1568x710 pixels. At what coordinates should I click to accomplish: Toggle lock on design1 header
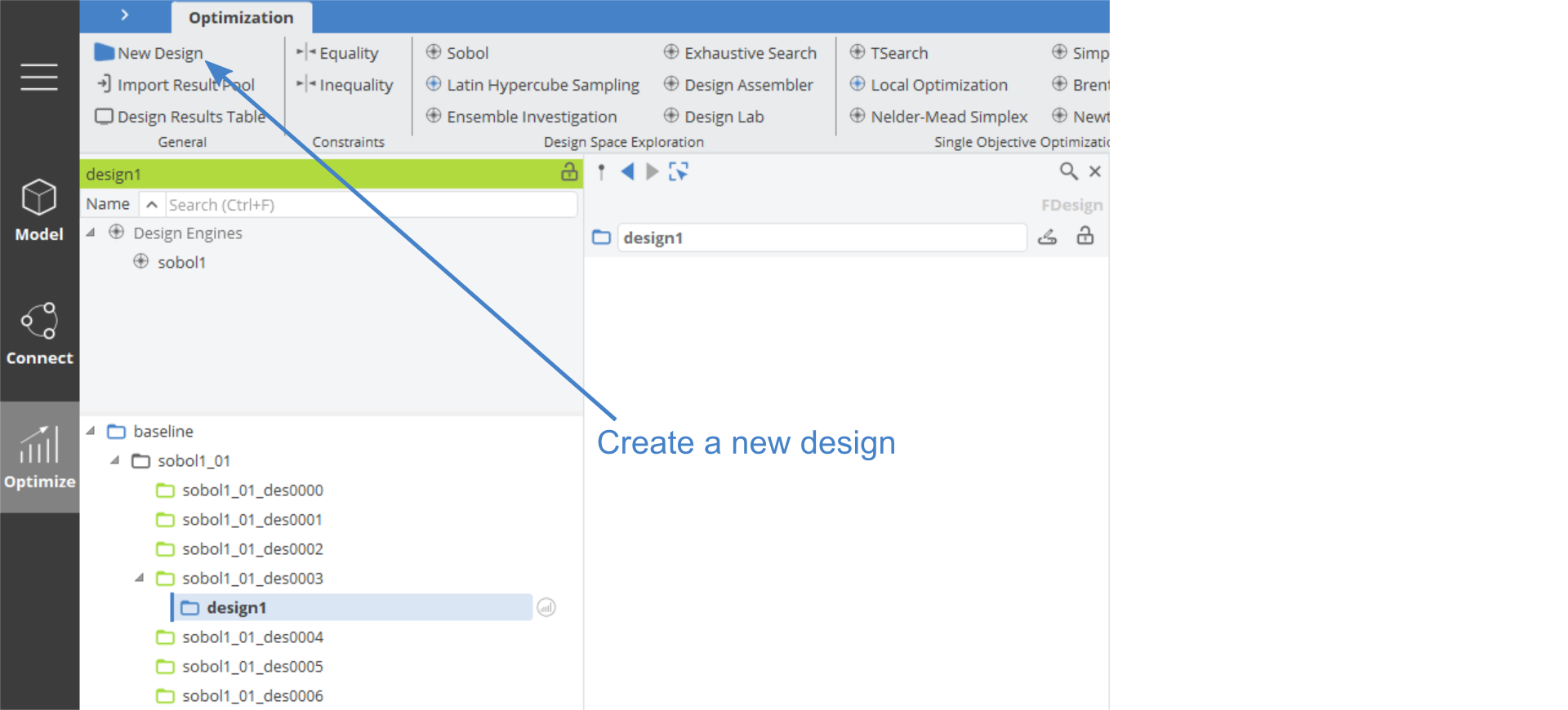569,172
